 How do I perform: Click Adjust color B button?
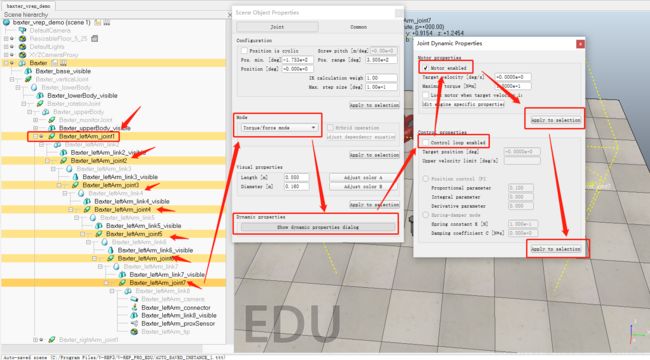[363, 187]
